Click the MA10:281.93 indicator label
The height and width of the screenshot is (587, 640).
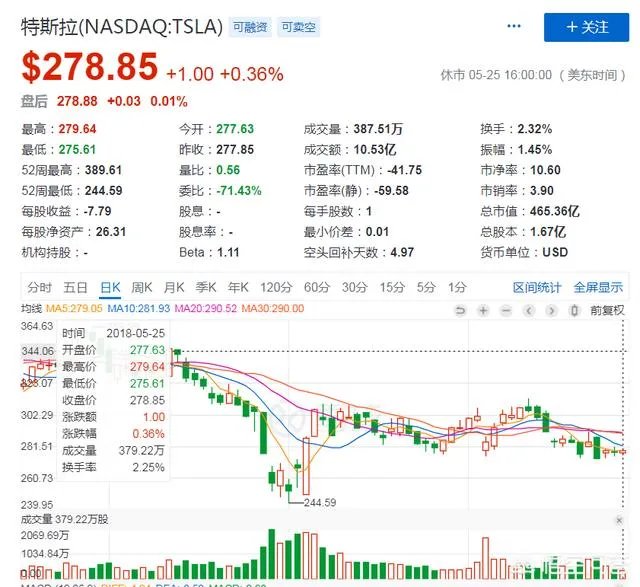coord(138,309)
